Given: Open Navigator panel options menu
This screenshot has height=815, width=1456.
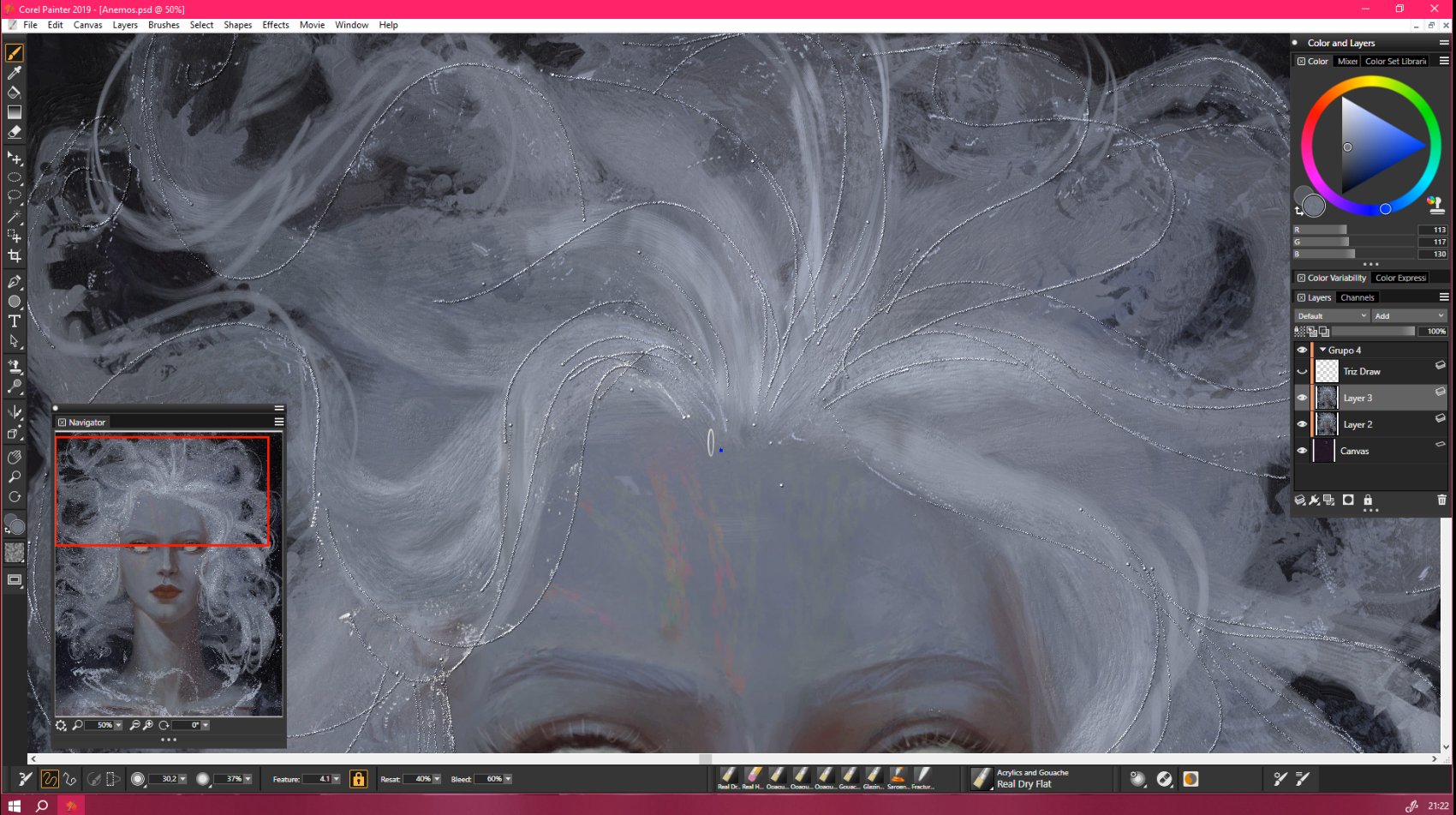Looking at the screenshot, I should pyautogui.click(x=278, y=422).
